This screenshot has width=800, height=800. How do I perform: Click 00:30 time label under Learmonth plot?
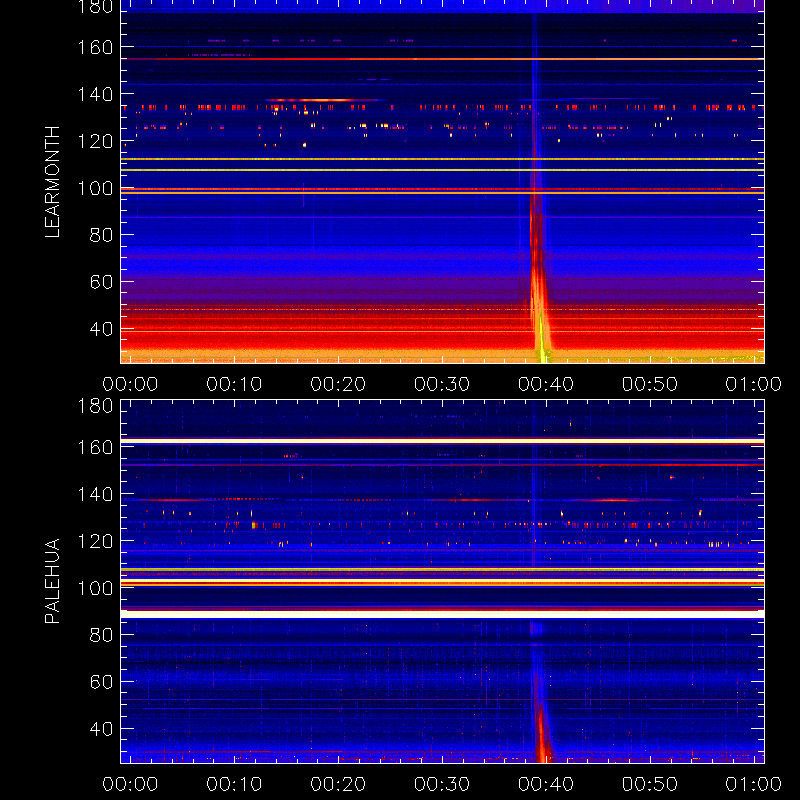pyautogui.click(x=442, y=384)
